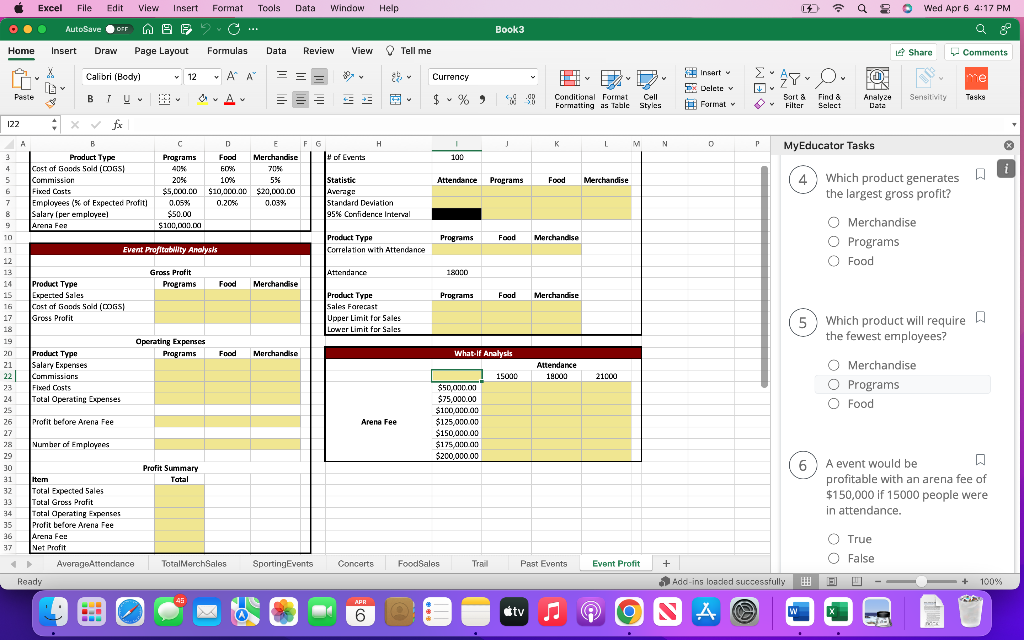Open the Currency number format dropdown

point(532,77)
